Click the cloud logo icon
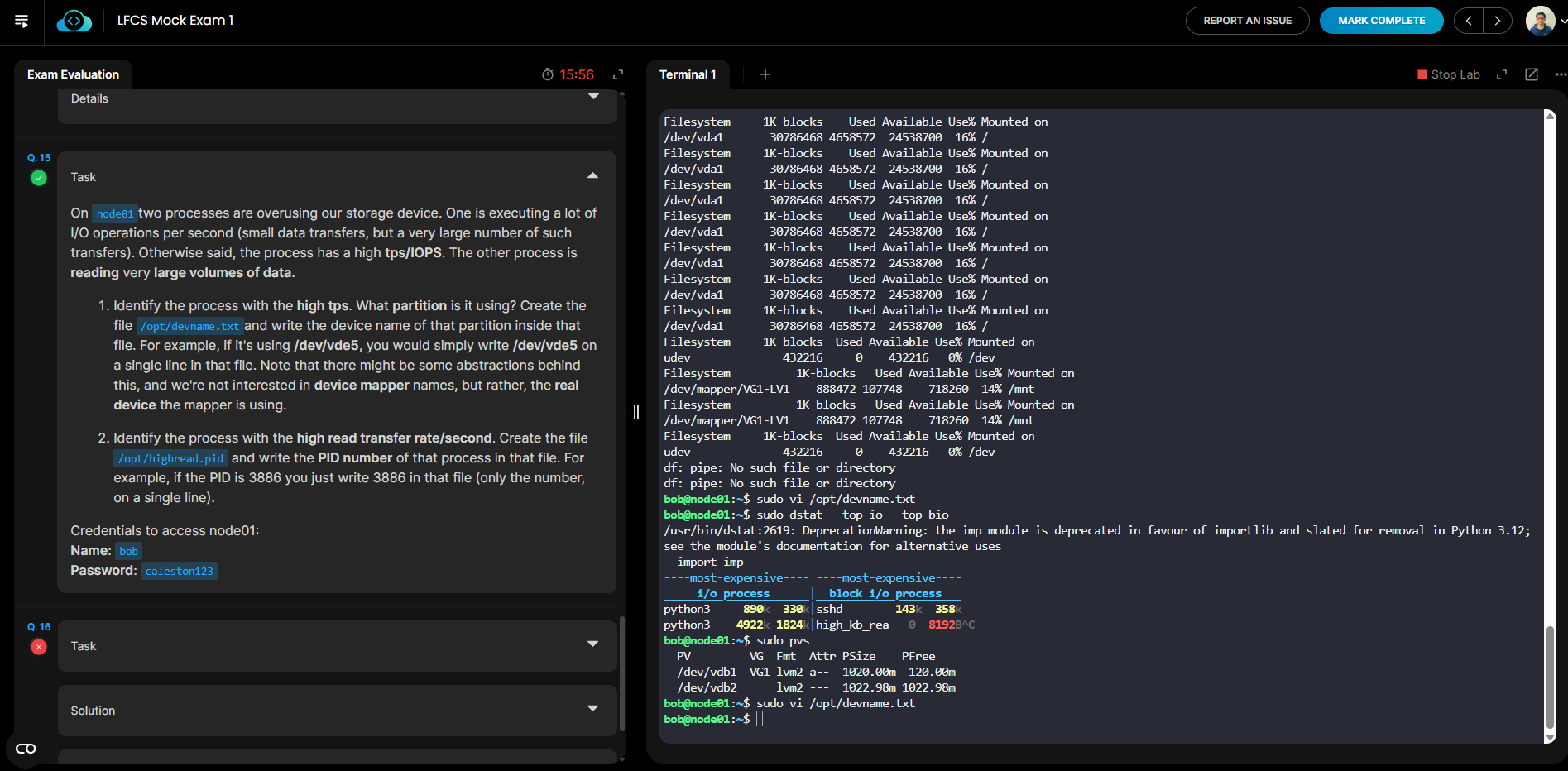This screenshot has height=771, width=1568. pyautogui.click(x=74, y=21)
